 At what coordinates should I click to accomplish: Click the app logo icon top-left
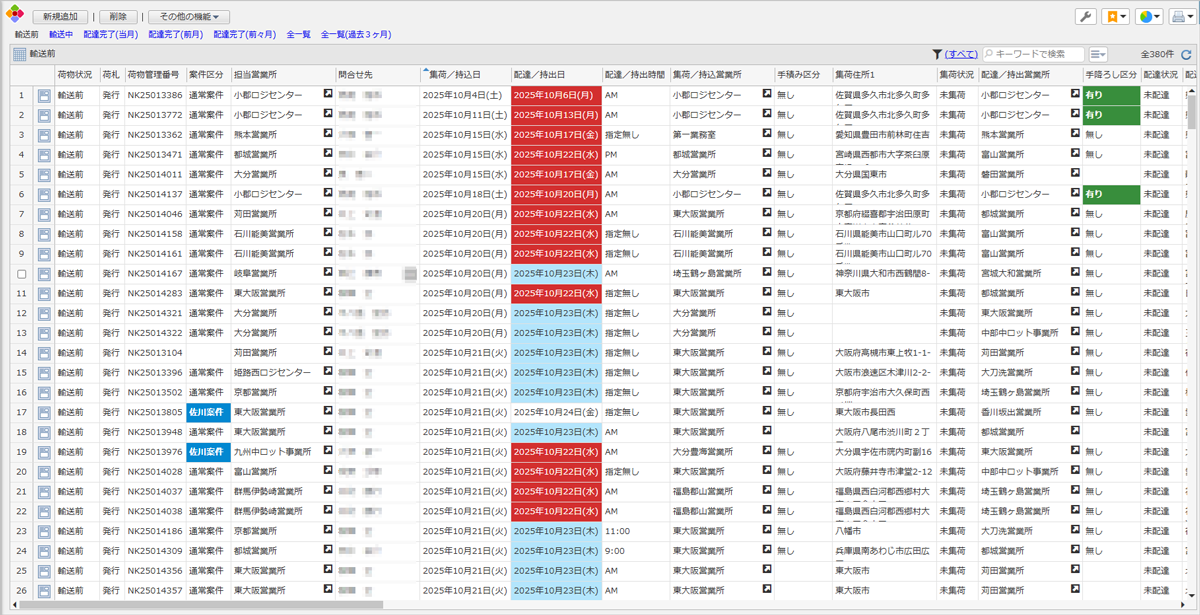coord(13,15)
